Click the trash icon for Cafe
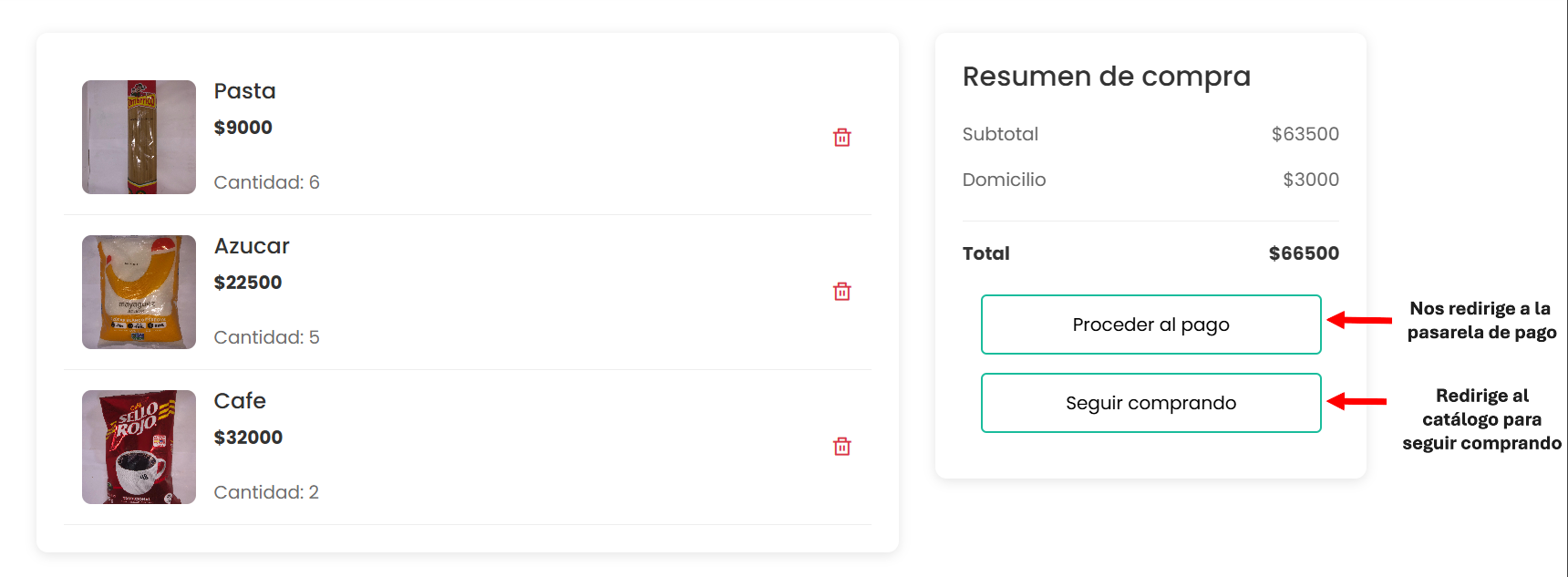 coord(841,447)
